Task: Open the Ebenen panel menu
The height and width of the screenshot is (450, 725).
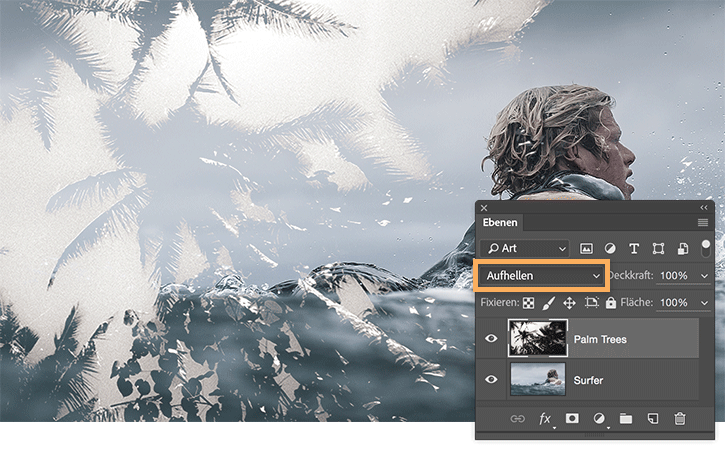Action: pyautogui.click(x=703, y=222)
